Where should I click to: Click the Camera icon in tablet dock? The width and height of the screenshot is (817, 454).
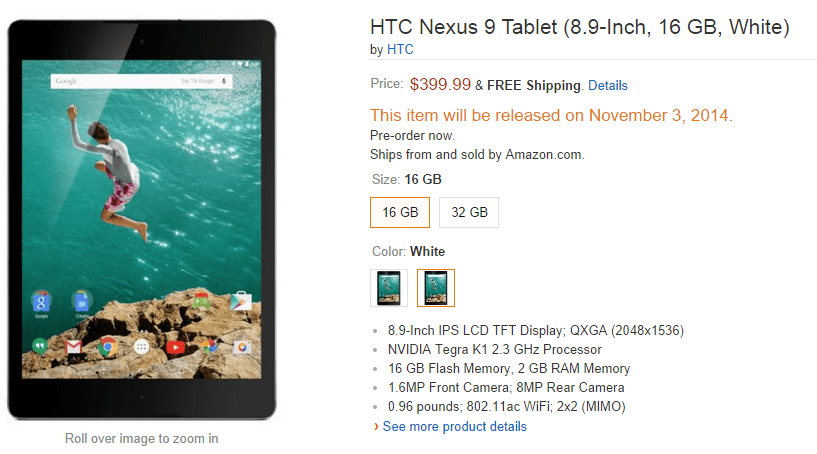[241, 347]
